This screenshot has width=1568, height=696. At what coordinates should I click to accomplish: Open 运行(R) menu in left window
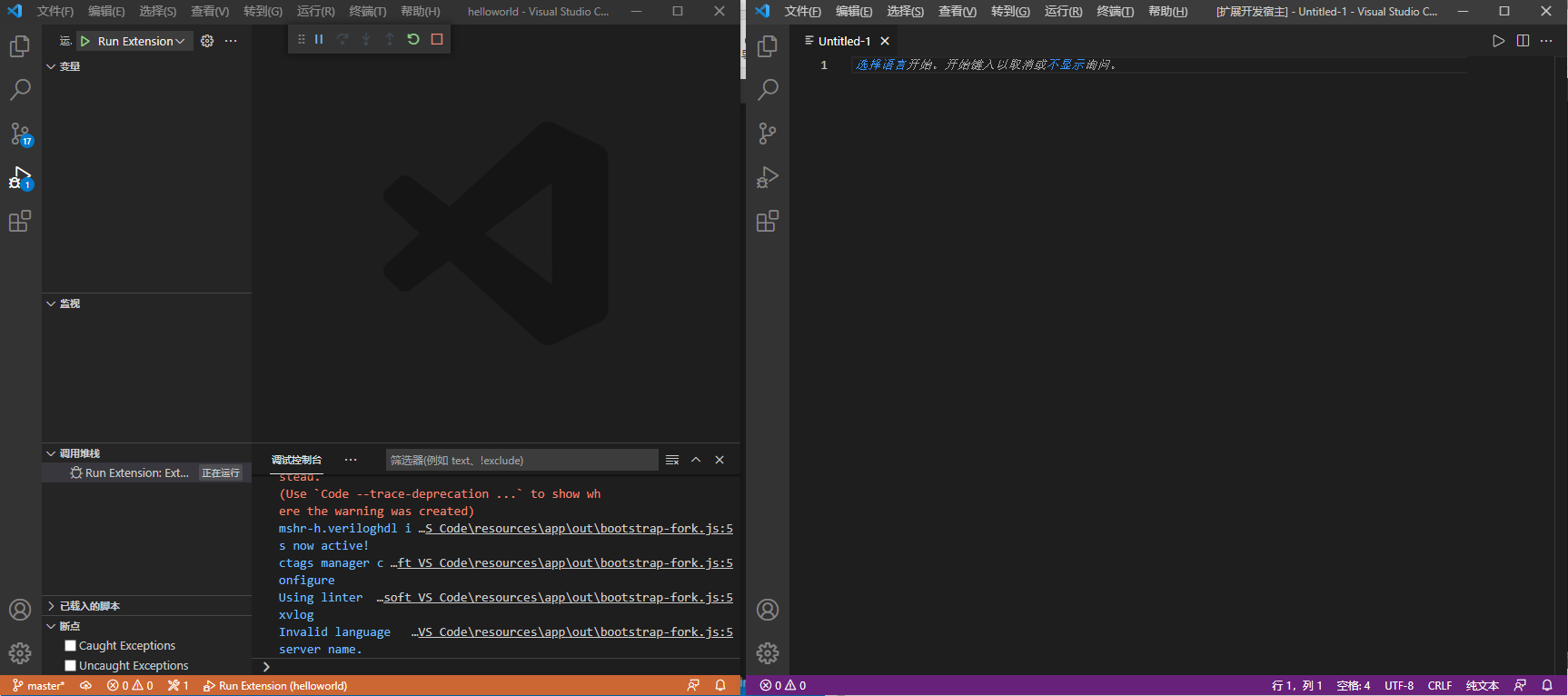tap(316, 12)
